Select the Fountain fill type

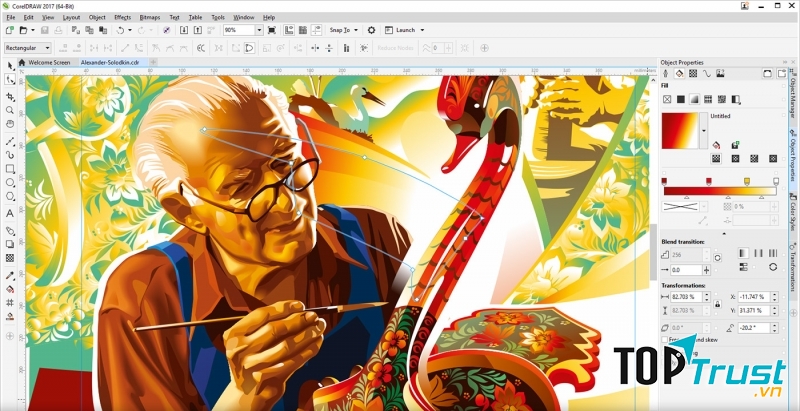pyautogui.click(x=694, y=99)
